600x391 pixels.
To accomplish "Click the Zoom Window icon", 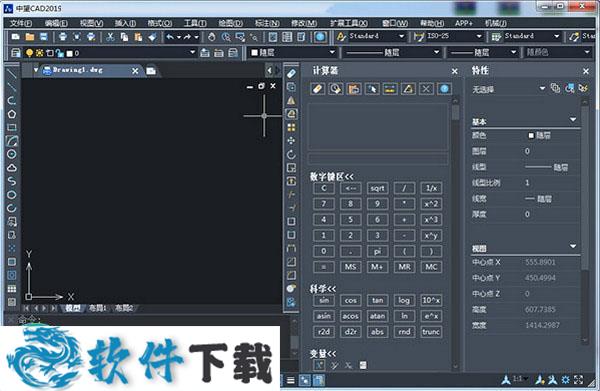I will [x=240, y=37].
